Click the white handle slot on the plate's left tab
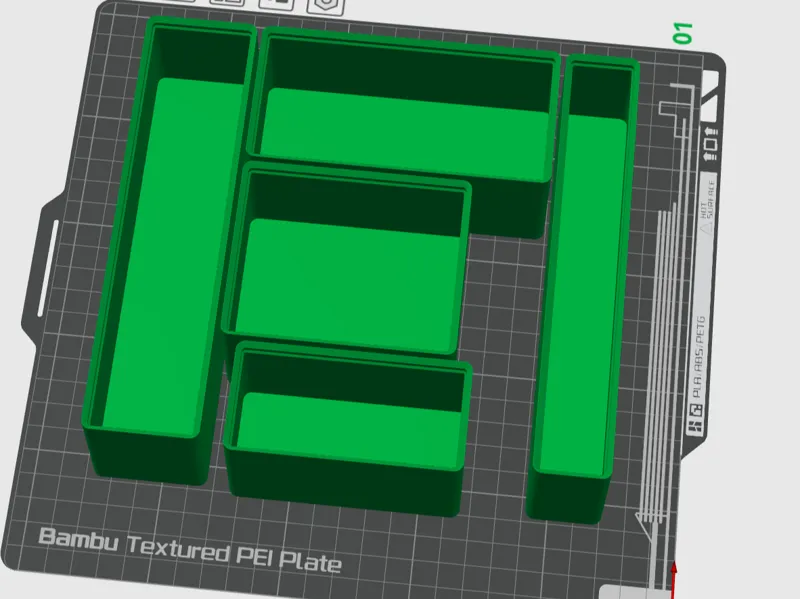800x599 pixels. click(x=48, y=268)
